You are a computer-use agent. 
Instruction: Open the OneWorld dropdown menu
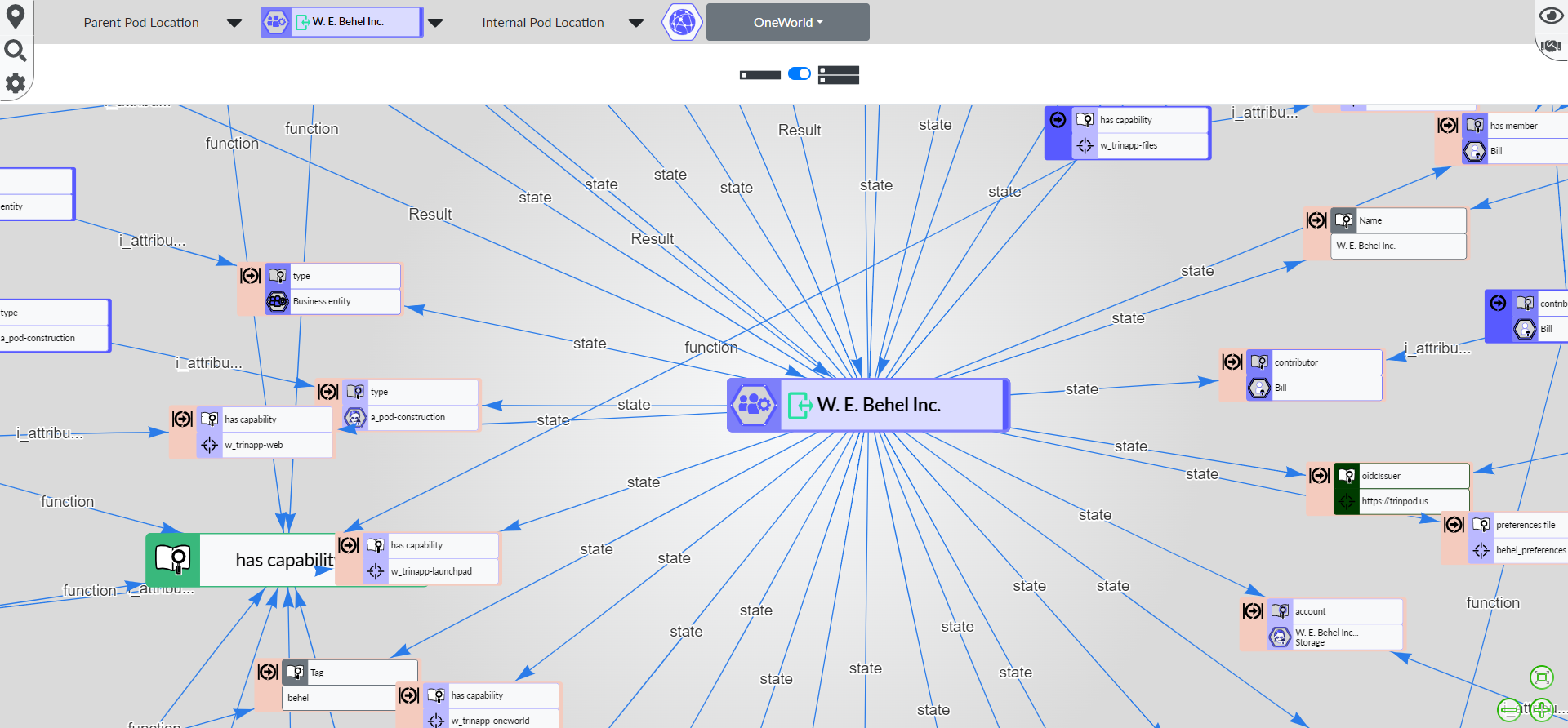coord(787,22)
